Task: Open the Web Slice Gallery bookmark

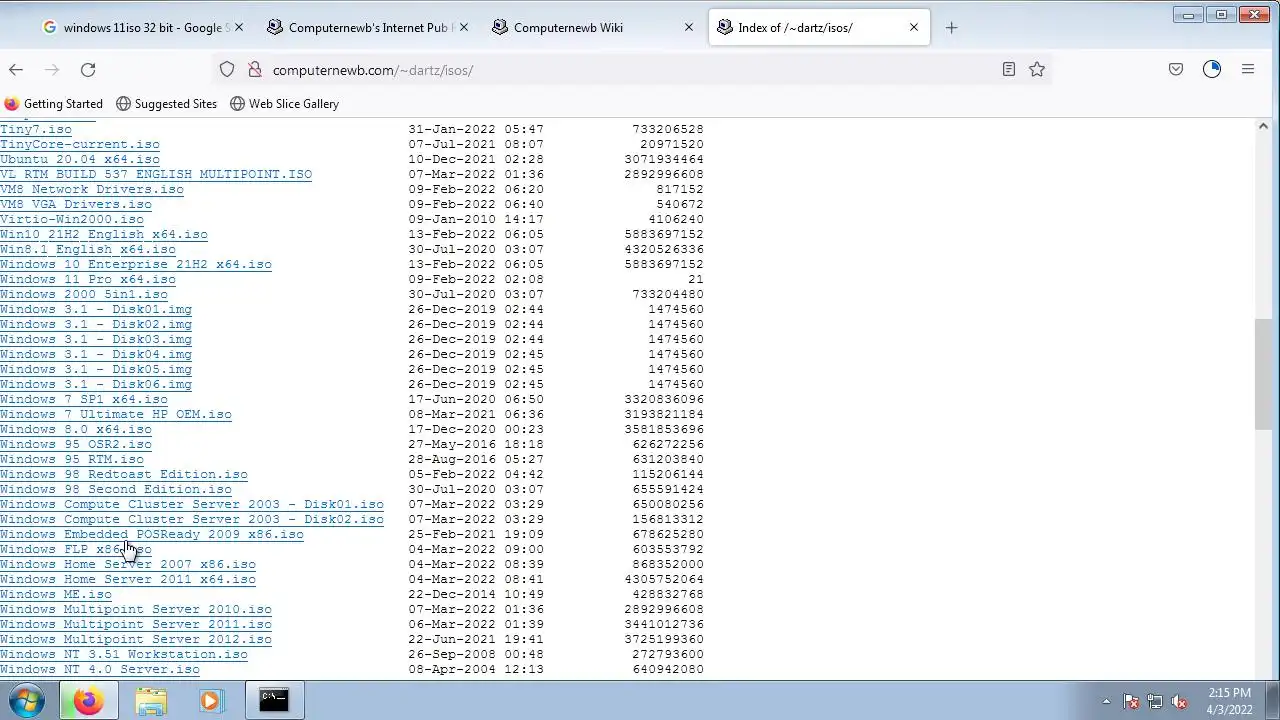Action: (x=284, y=104)
